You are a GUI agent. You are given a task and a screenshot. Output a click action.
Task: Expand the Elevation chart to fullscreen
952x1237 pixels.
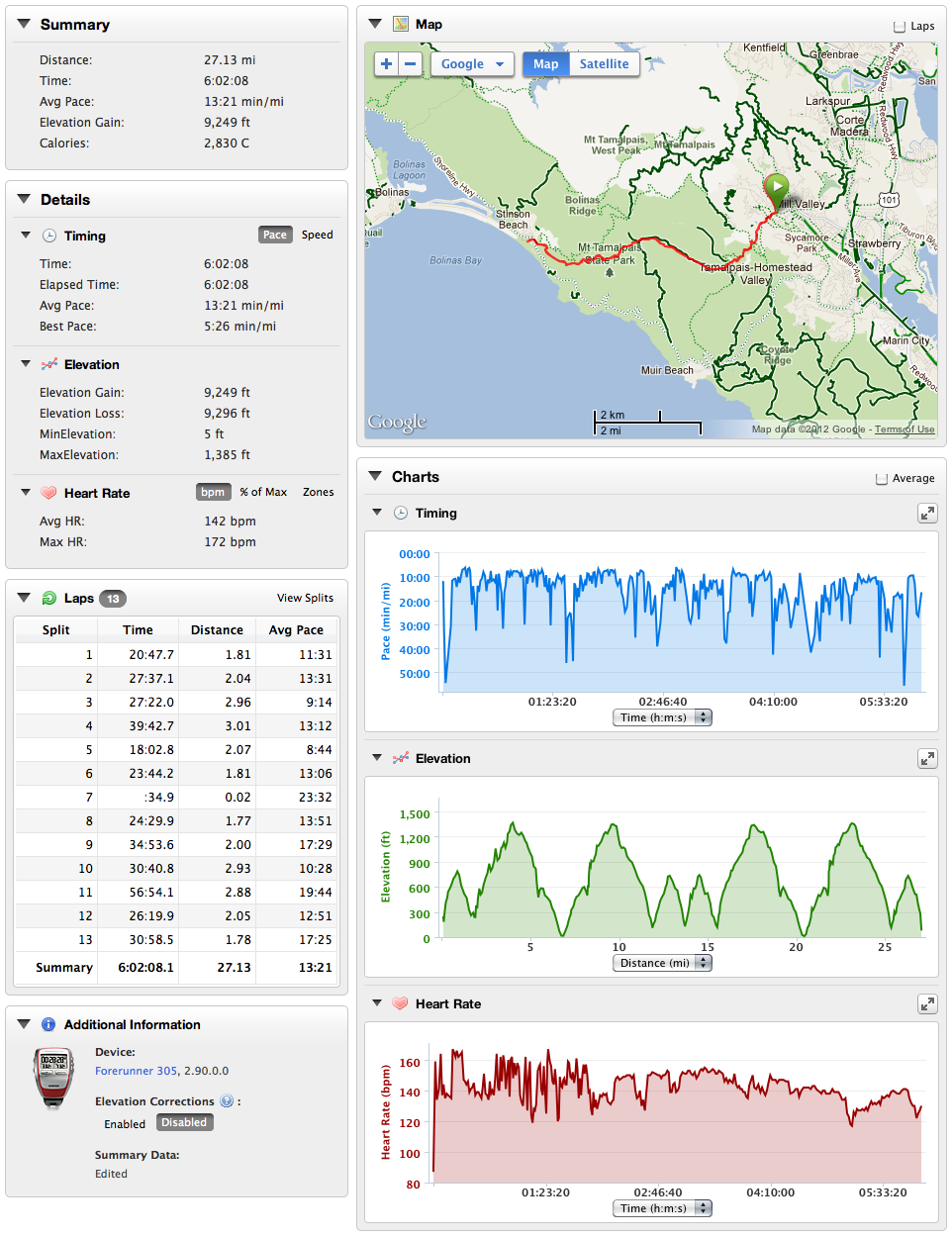[x=927, y=758]
